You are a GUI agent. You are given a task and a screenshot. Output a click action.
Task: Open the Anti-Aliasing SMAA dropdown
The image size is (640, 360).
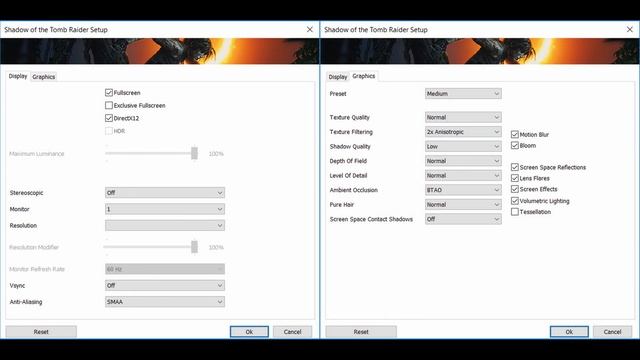(165, 302)
